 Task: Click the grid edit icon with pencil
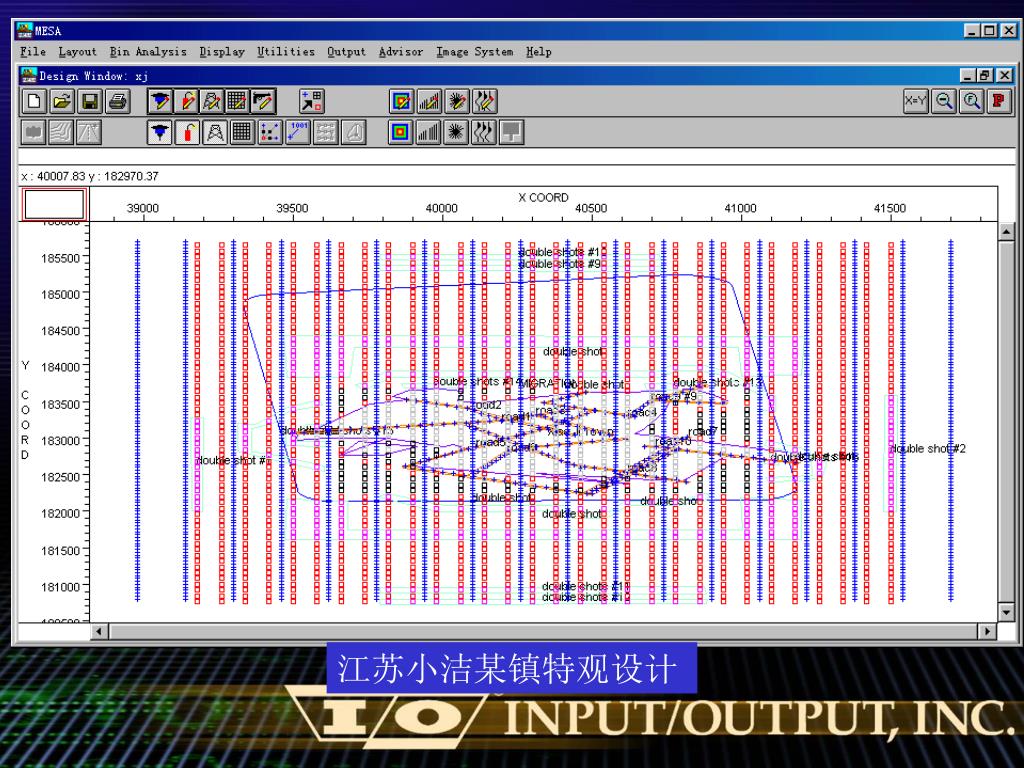(237, 101)
